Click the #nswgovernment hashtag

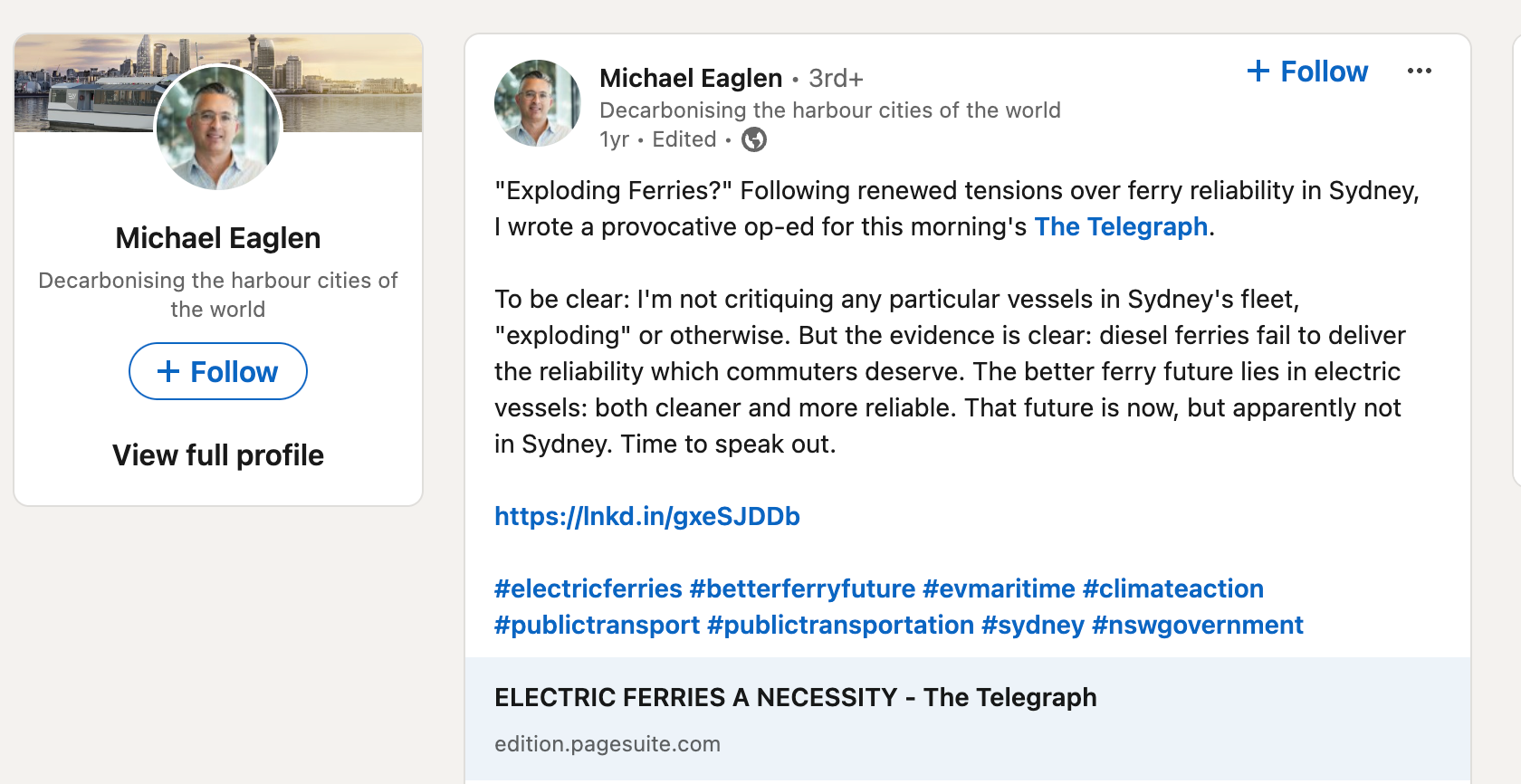1197,625
